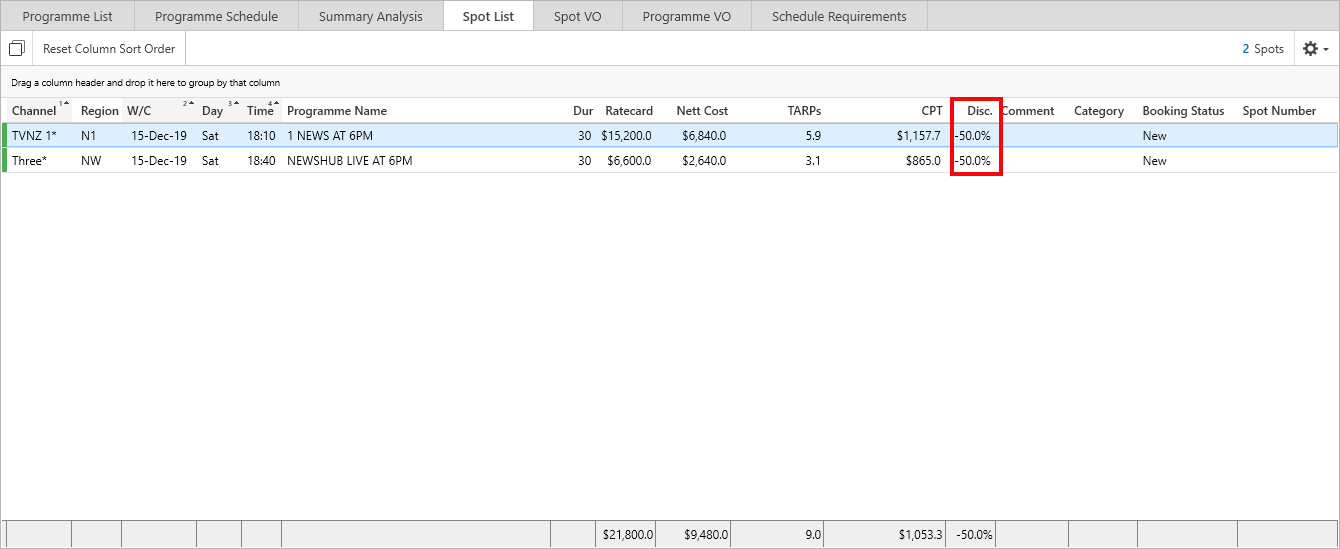Sort by the Category column header
The height and width of the screenshot is (549, 1340).
(x=1099, y=111)
